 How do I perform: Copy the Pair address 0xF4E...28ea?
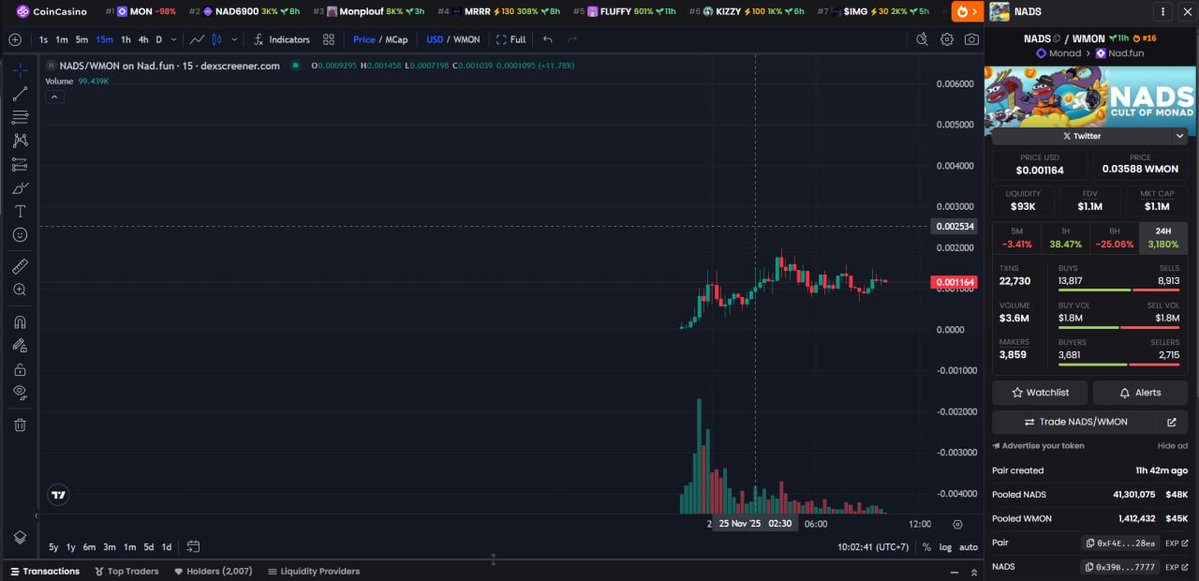(1120, 543)
